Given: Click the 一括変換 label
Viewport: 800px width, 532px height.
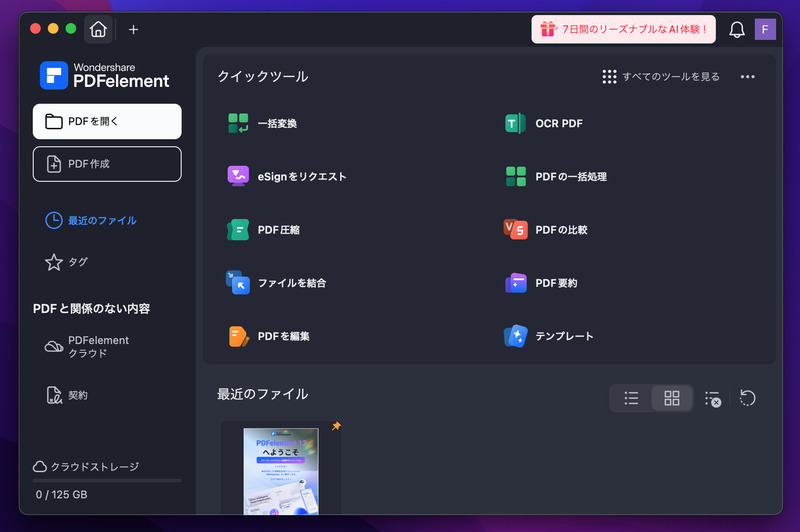Looking at the screenshot, I should pos(277,123).
